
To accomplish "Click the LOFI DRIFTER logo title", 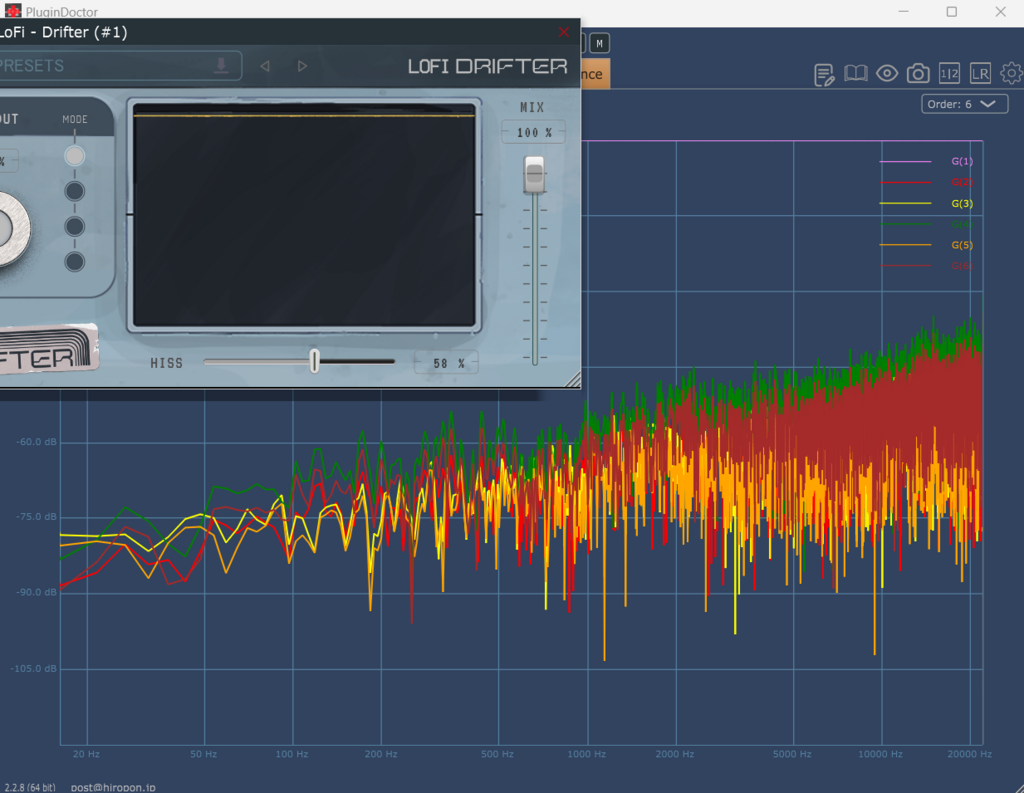I will point(487,66).
